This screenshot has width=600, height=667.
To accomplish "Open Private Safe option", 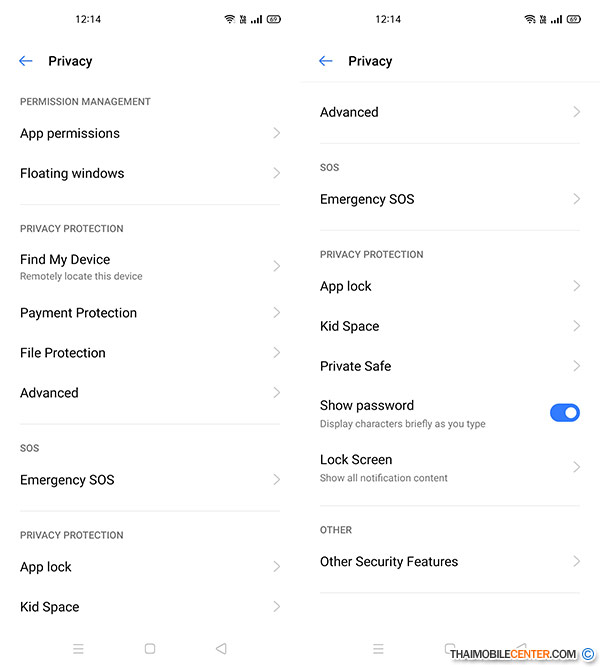I will 356,366.
